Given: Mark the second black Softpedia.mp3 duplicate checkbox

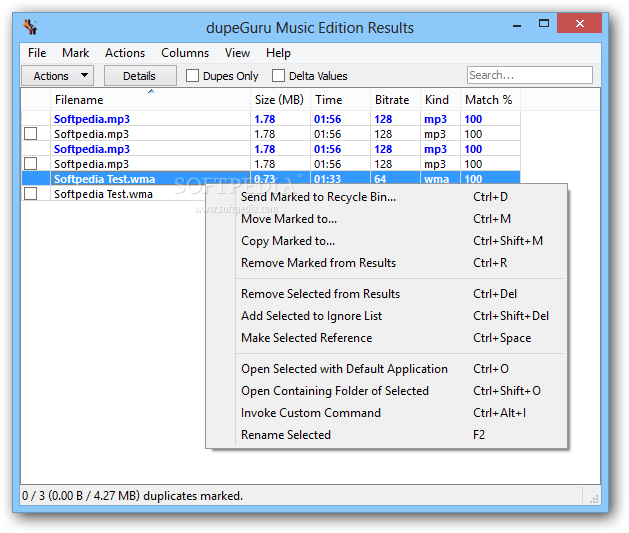Looking at the screenshot, I should tap(30, 164).
